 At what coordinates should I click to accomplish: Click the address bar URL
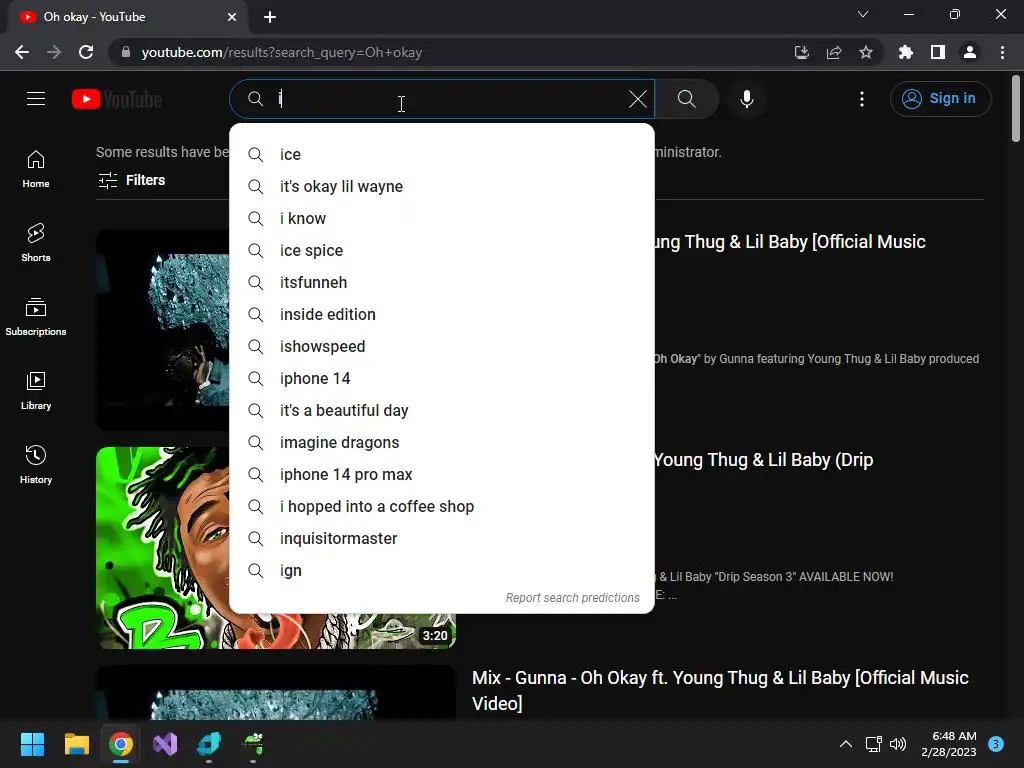click(281, 52)
